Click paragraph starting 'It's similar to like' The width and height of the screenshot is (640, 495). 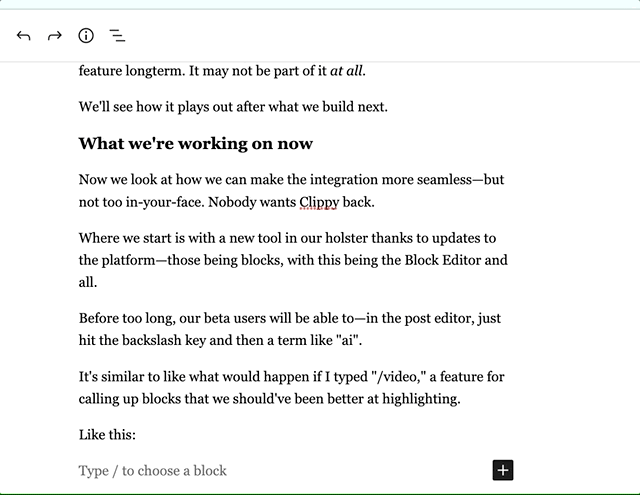pyautogui.click(x=292, y=387)
